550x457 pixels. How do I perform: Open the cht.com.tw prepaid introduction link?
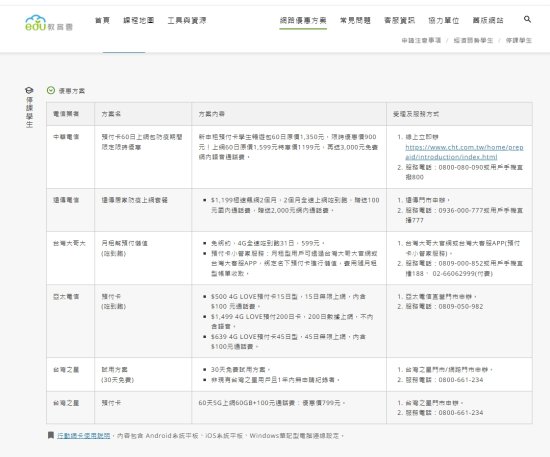click(464, 152)
